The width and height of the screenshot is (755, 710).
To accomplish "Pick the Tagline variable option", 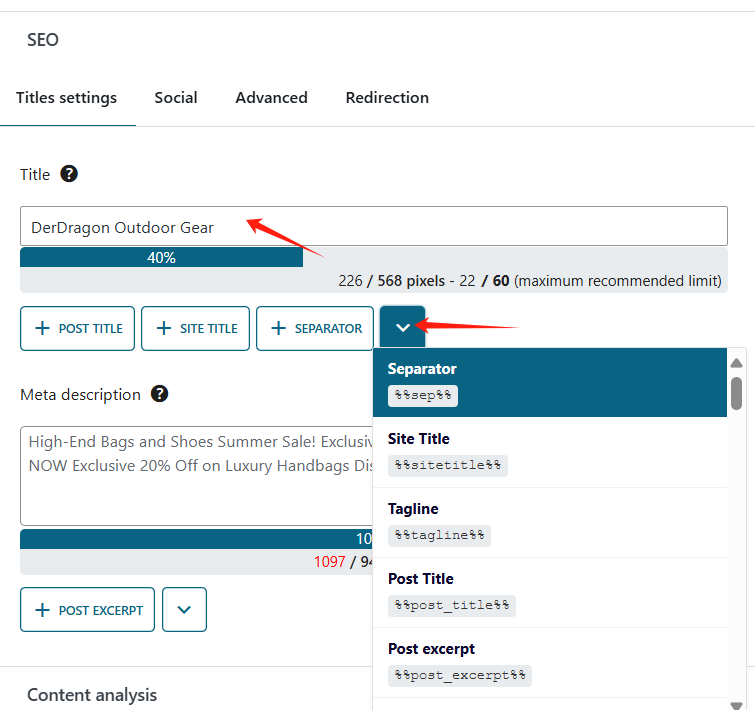I will point(549,522).
